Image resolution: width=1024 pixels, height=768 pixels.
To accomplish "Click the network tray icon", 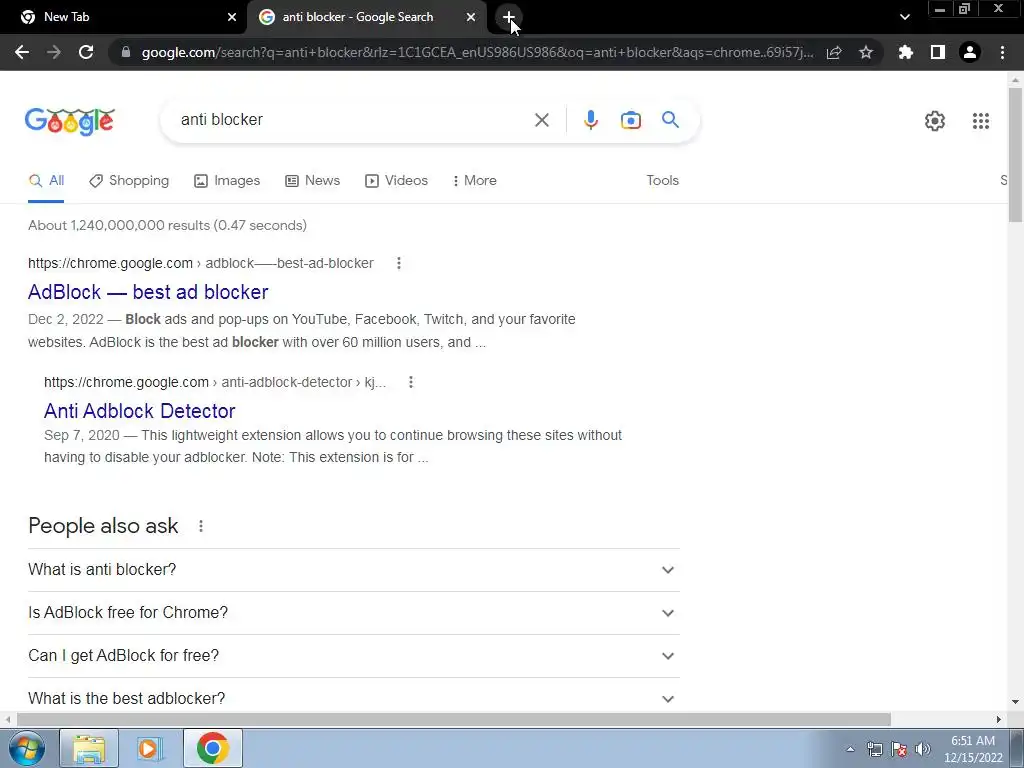I will point(874,749).
